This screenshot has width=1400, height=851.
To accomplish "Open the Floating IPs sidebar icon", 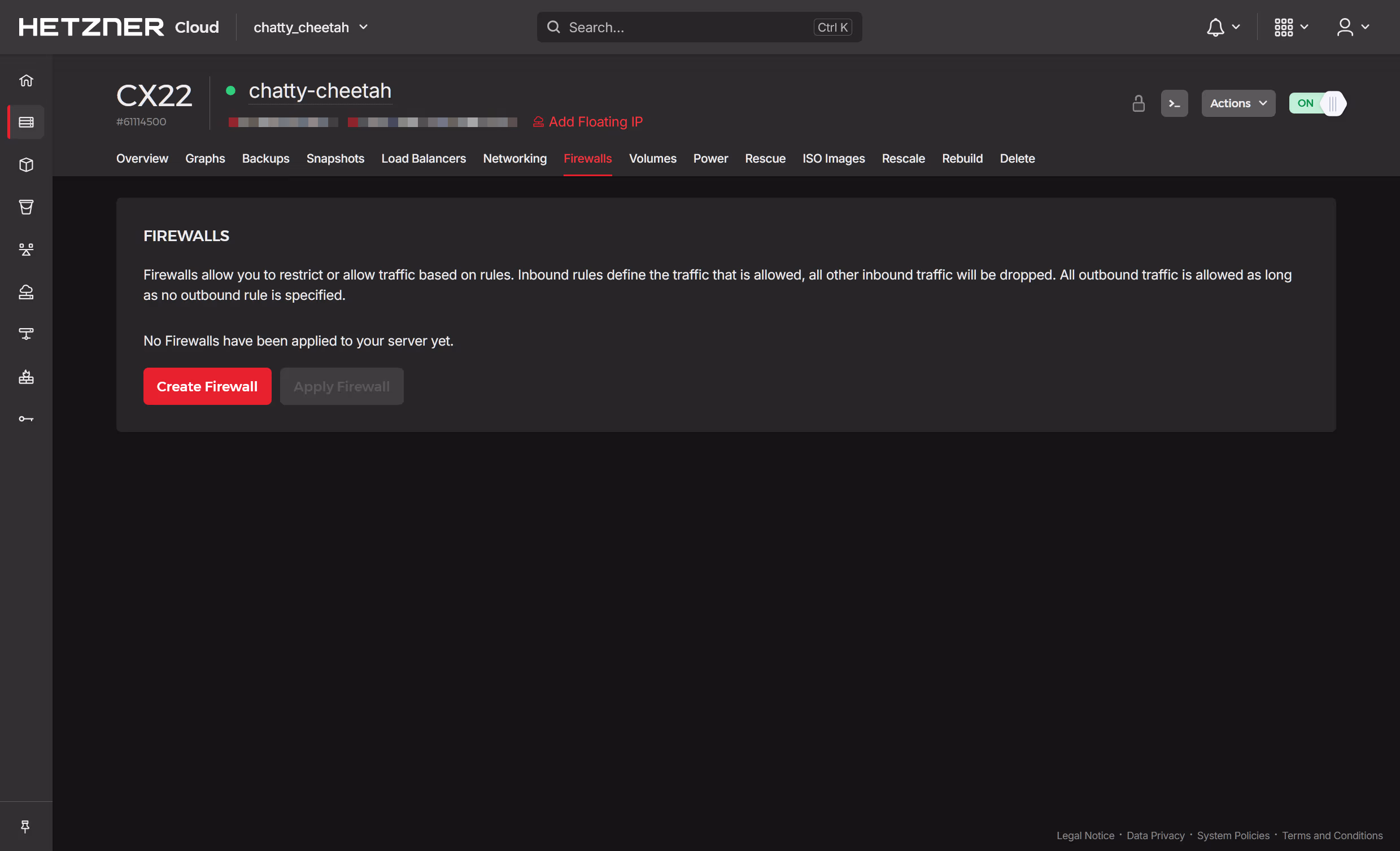I will (x=26, y=292).
